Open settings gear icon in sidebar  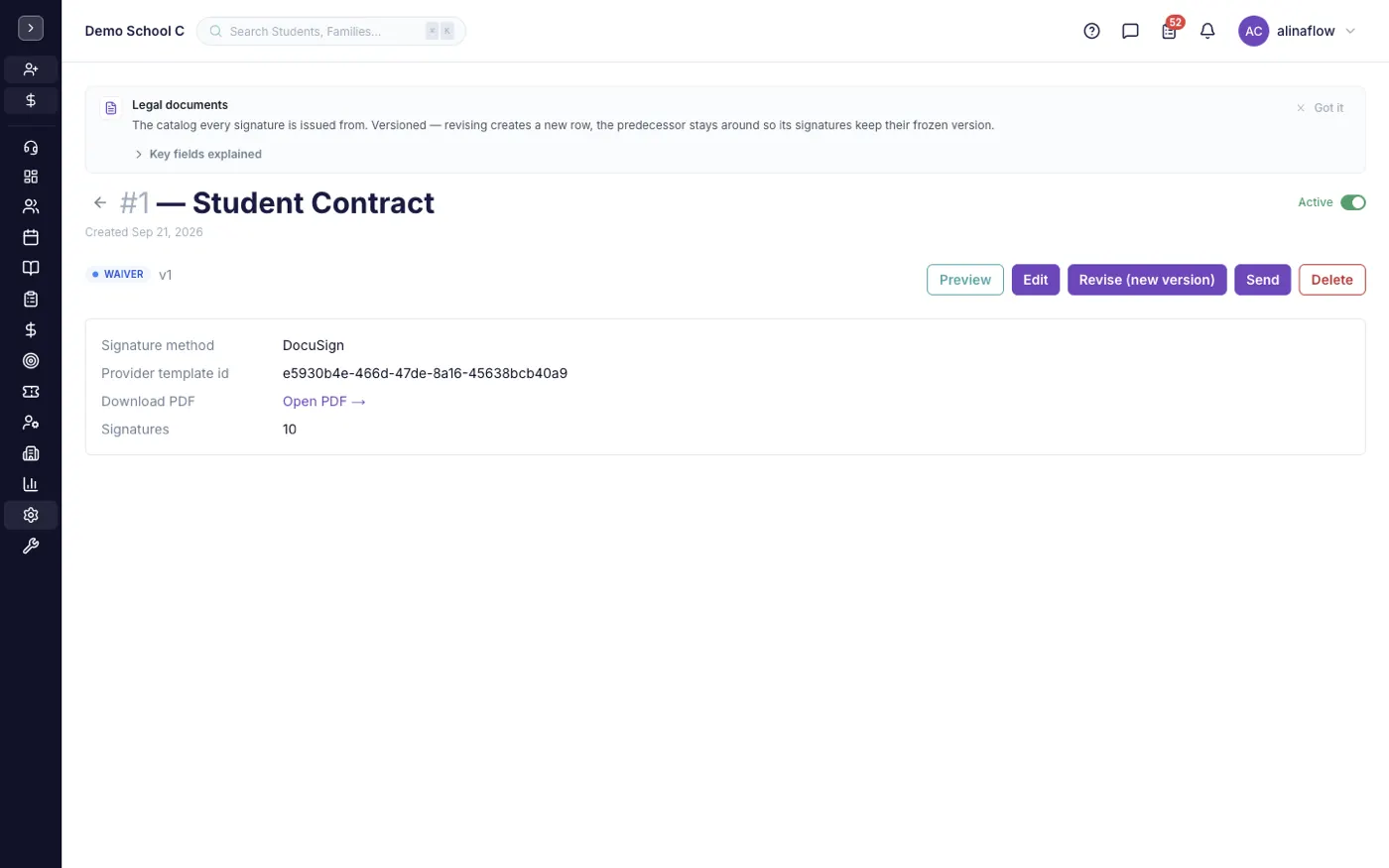tap(31, 515)
